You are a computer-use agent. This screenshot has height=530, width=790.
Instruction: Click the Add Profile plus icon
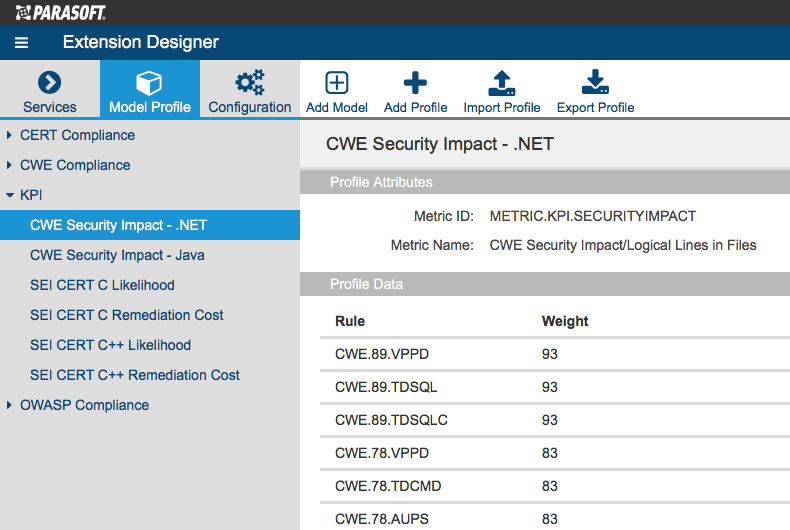(x=415, y=83)
